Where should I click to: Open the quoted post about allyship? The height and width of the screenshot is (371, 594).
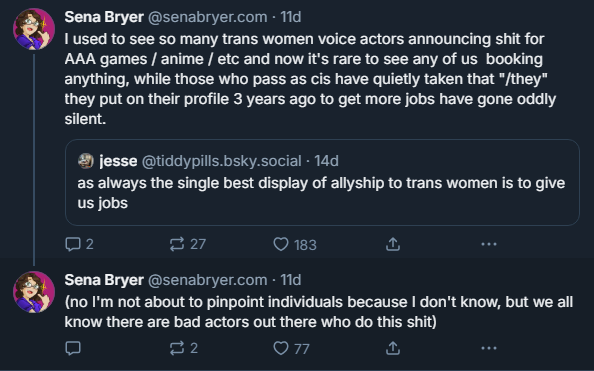pyautogui.click(x=322, y=182)
